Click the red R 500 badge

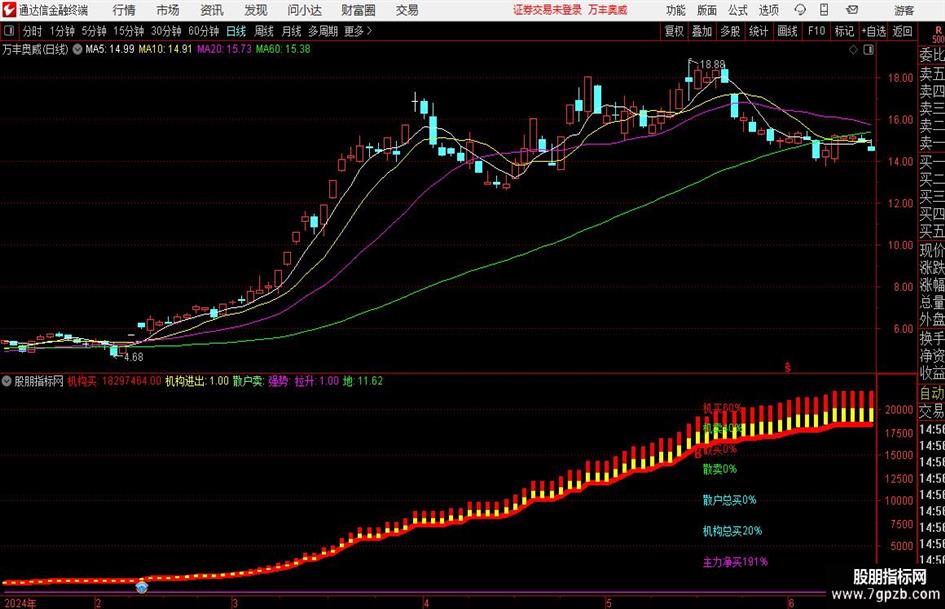(x=938, y=34)
